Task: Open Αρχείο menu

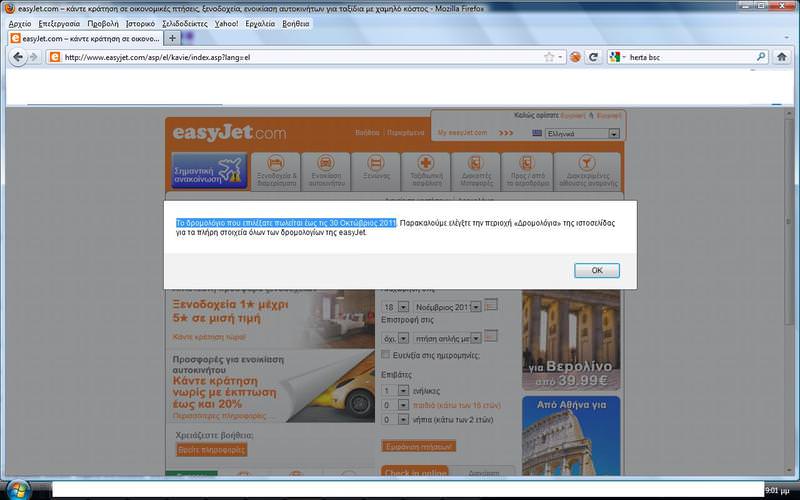Action: (20, 23)
